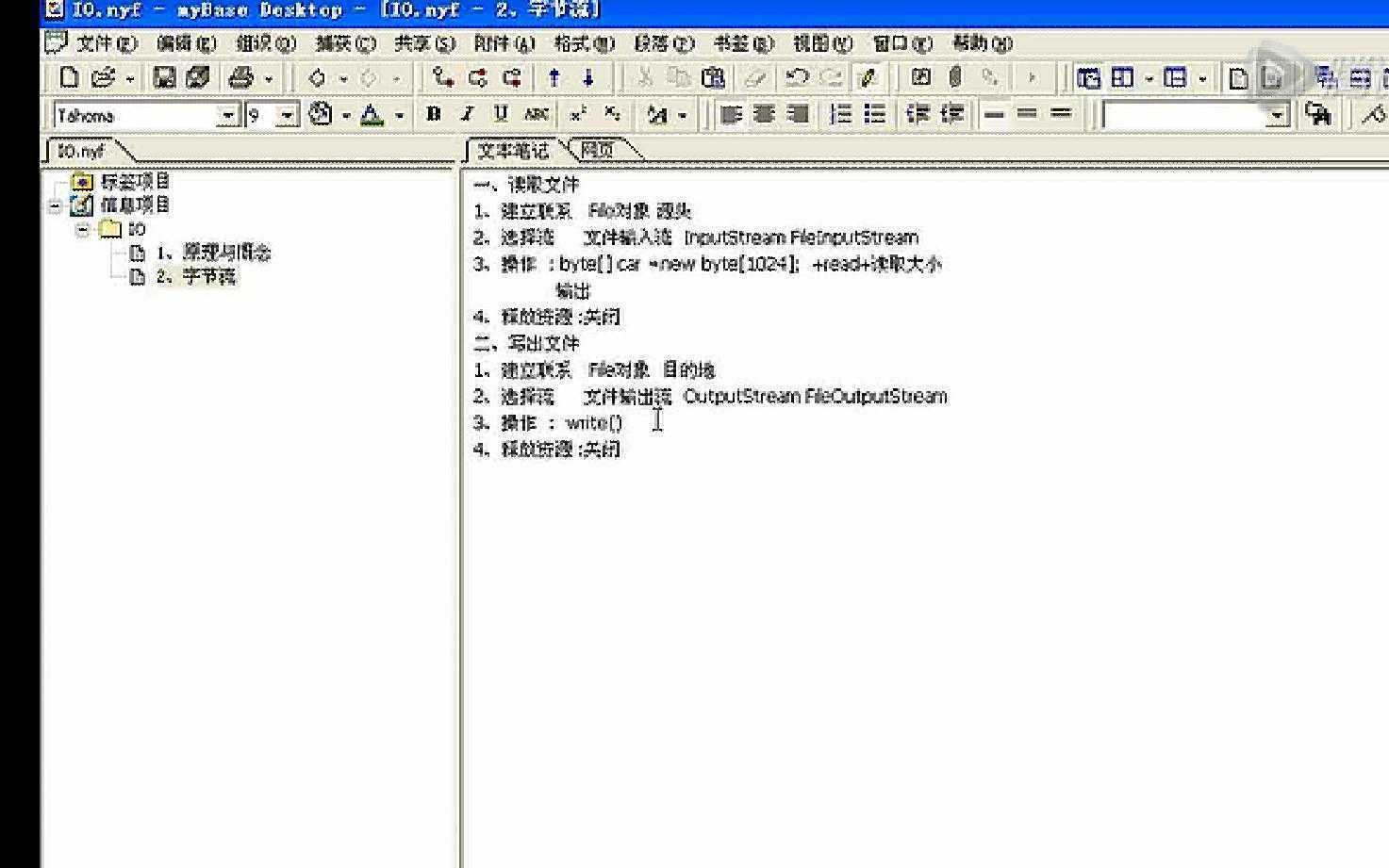Image resolution: width=1389 pixels, height=868 pixels.
Task: Toggle the outline pane view button
Action: click(1089, 77)
